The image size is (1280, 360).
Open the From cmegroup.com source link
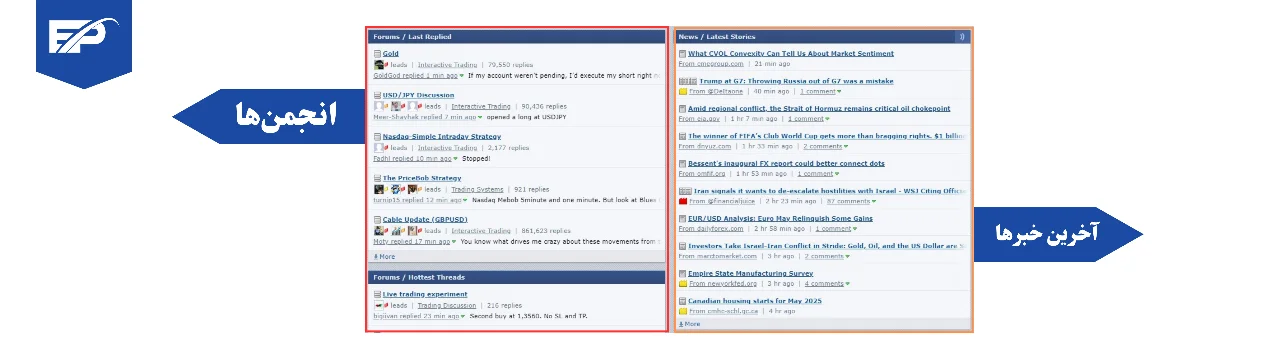[x=711, y=64]
